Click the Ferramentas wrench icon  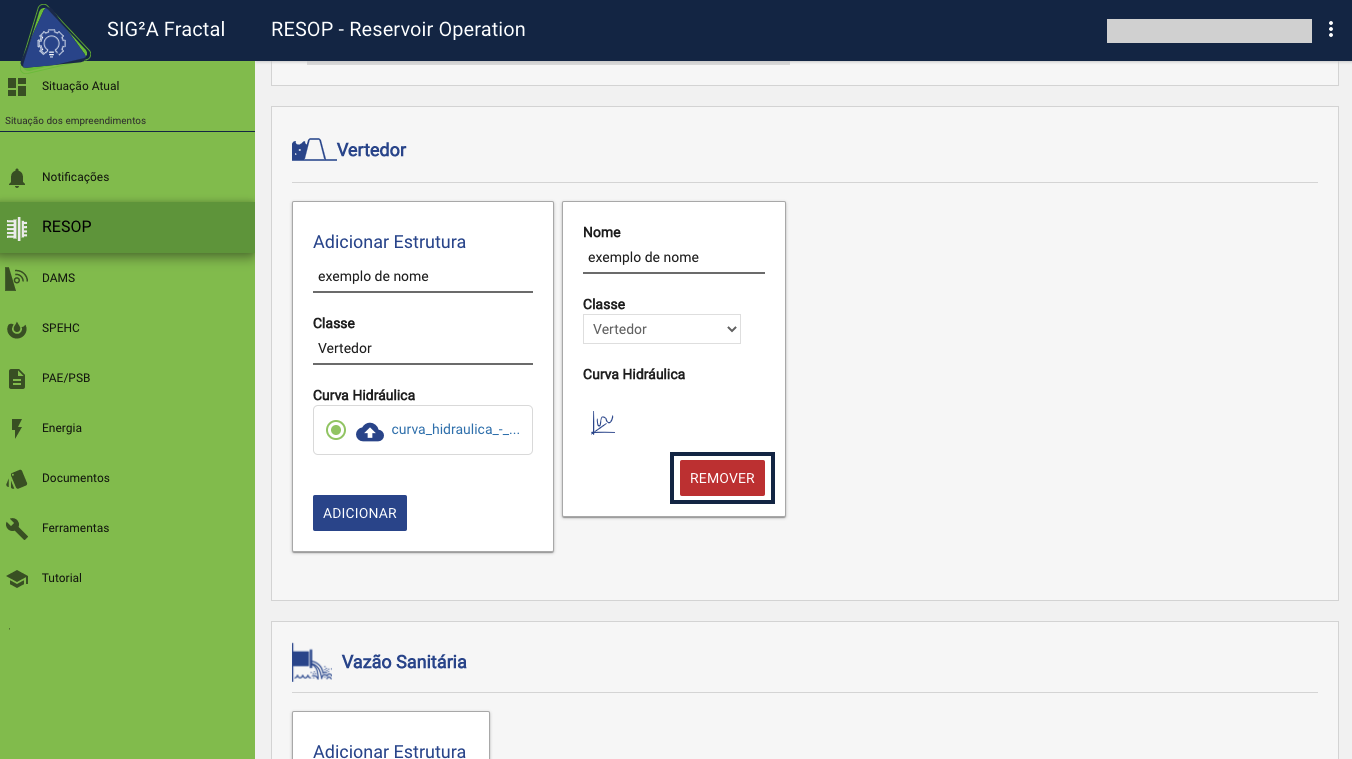point(17,528)
